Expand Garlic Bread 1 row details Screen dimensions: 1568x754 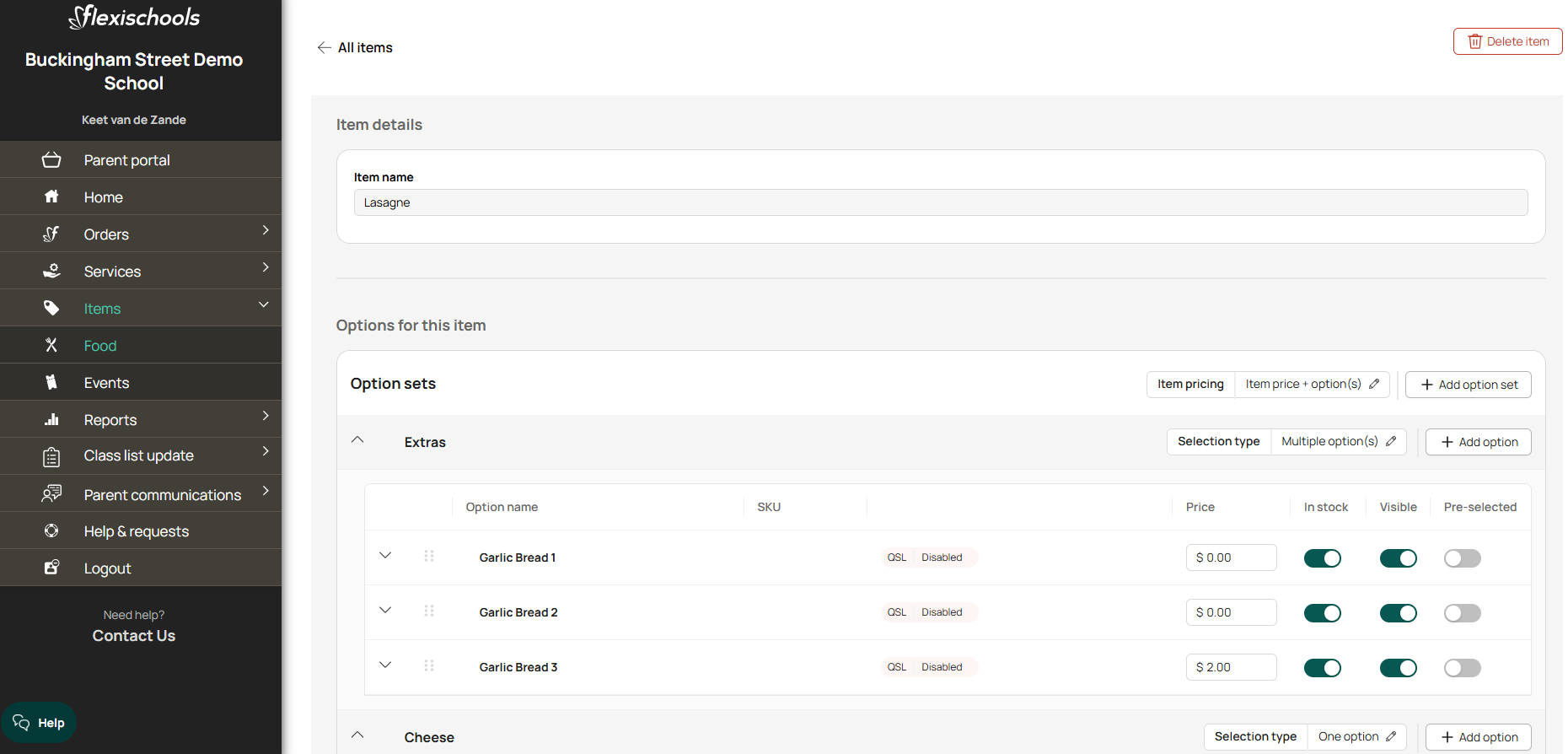tap(385, 556)
